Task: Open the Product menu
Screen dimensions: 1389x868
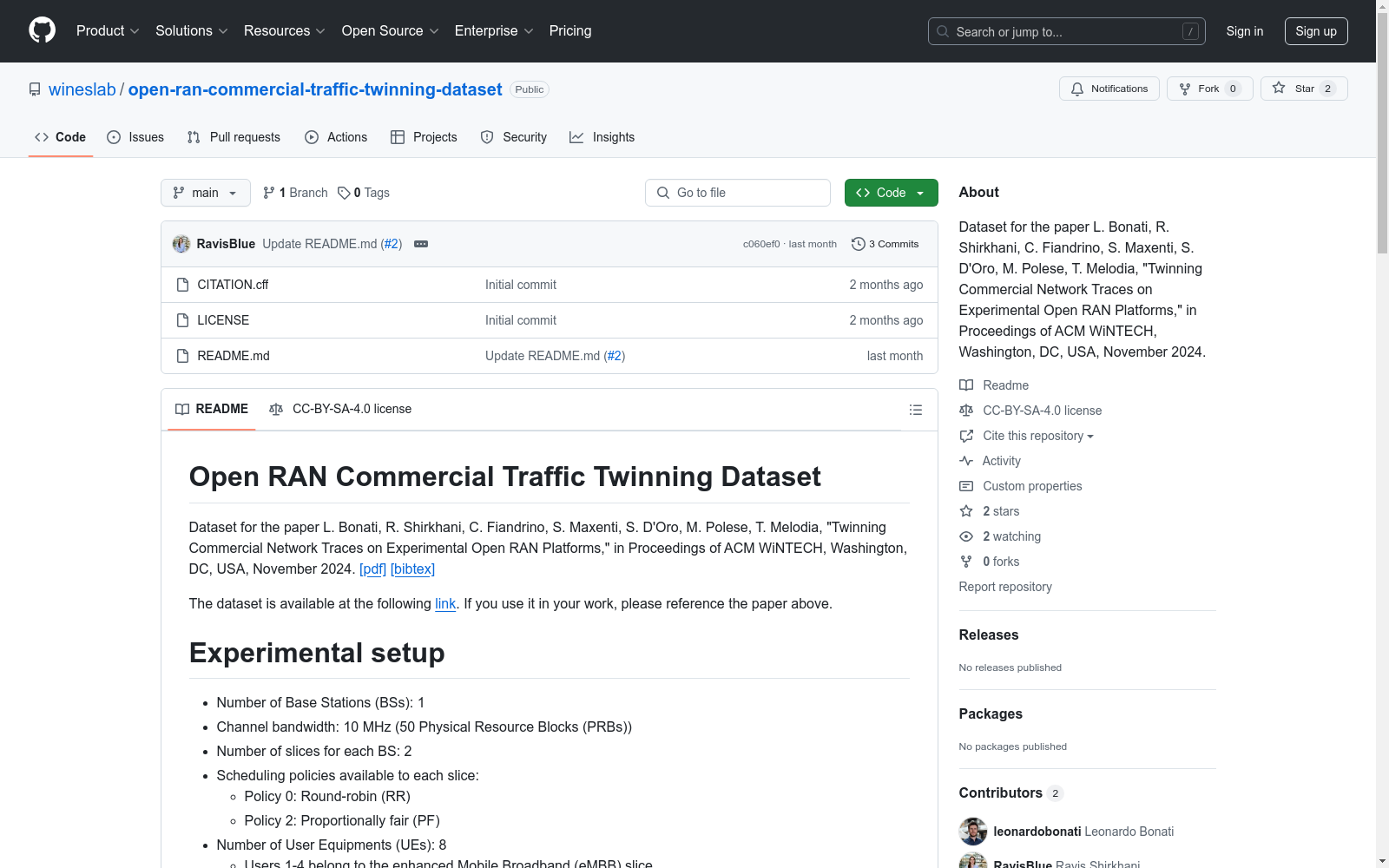Action: (108, 31)
